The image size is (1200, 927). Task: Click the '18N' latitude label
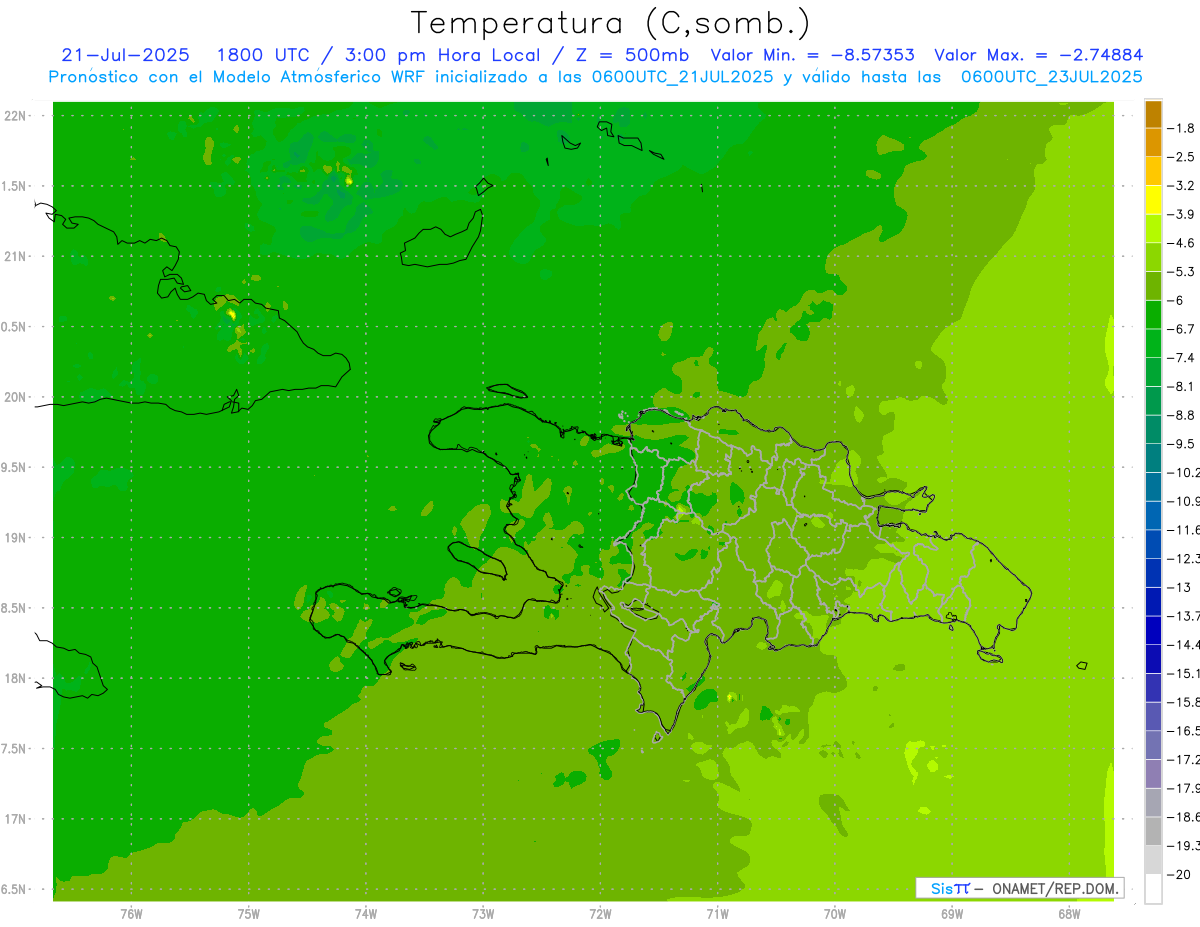(x=15, y=679)
